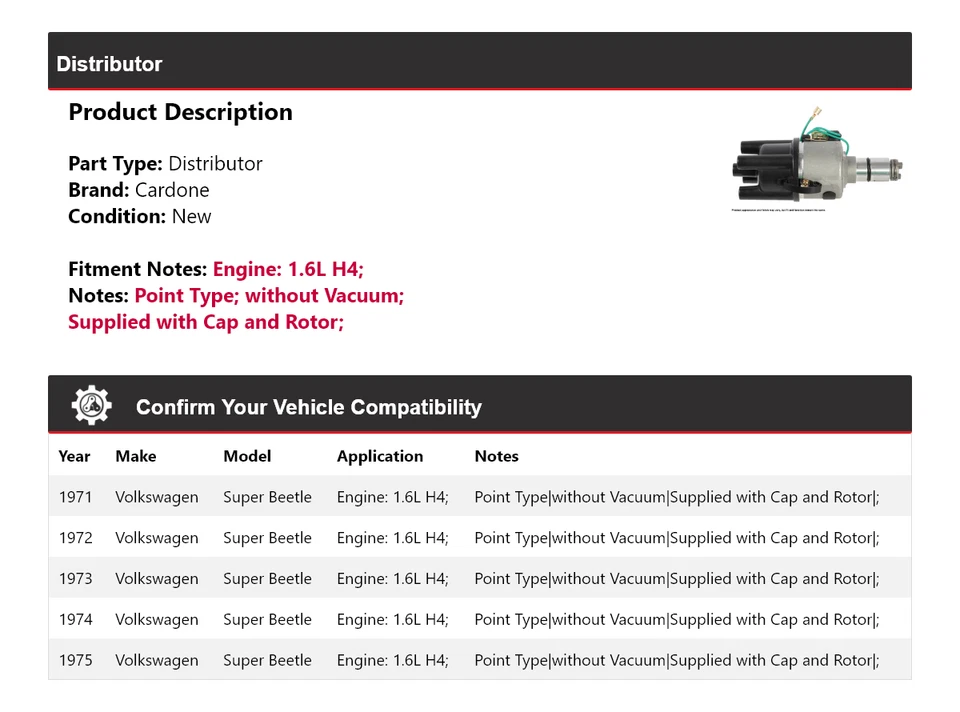The width and height of the screenshot is (960, 712).
Task: Click the Supplied with Cap and Rotor; text
Action: (x=206, y=322)
